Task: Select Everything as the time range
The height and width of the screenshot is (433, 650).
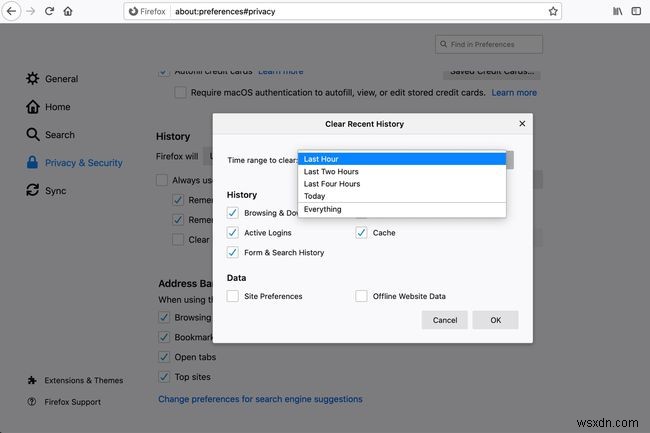Action: point(402,209)
